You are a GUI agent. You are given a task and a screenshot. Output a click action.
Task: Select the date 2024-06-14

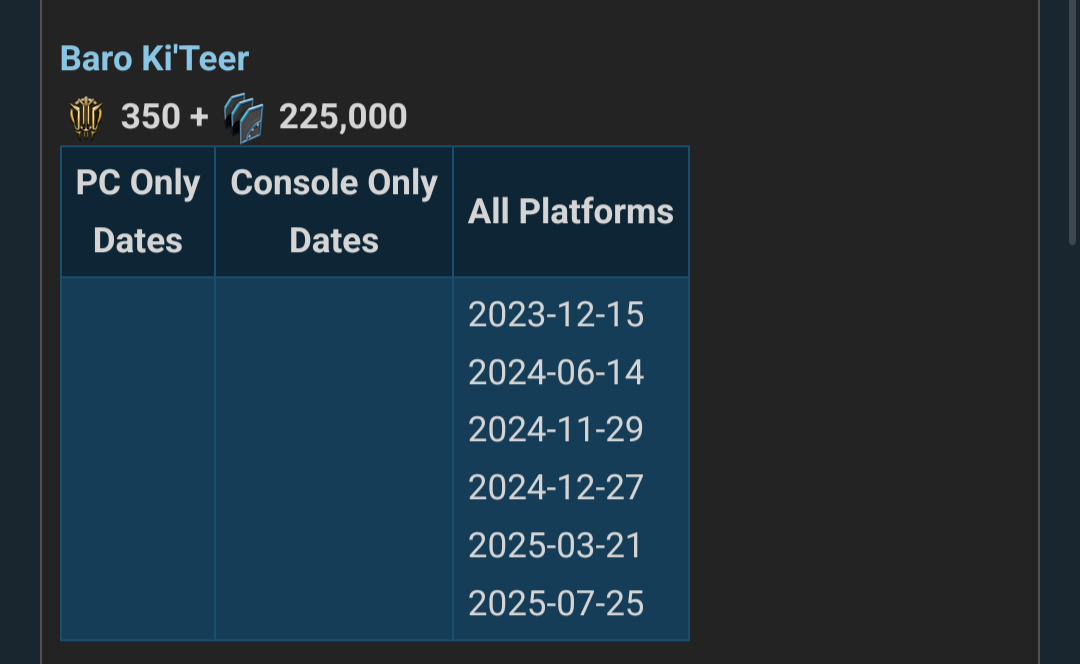[556, 373]
